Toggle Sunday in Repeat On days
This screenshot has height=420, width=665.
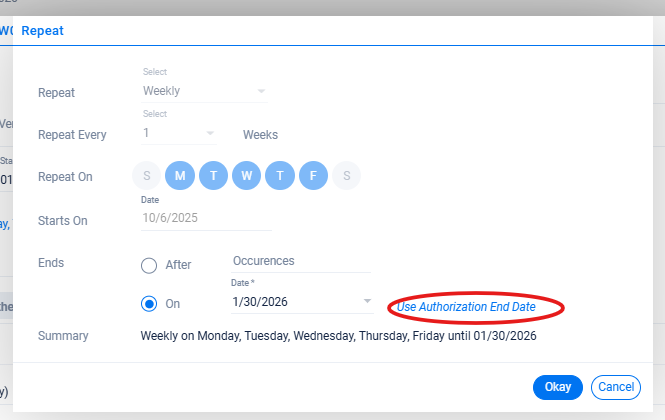[147, 177]
